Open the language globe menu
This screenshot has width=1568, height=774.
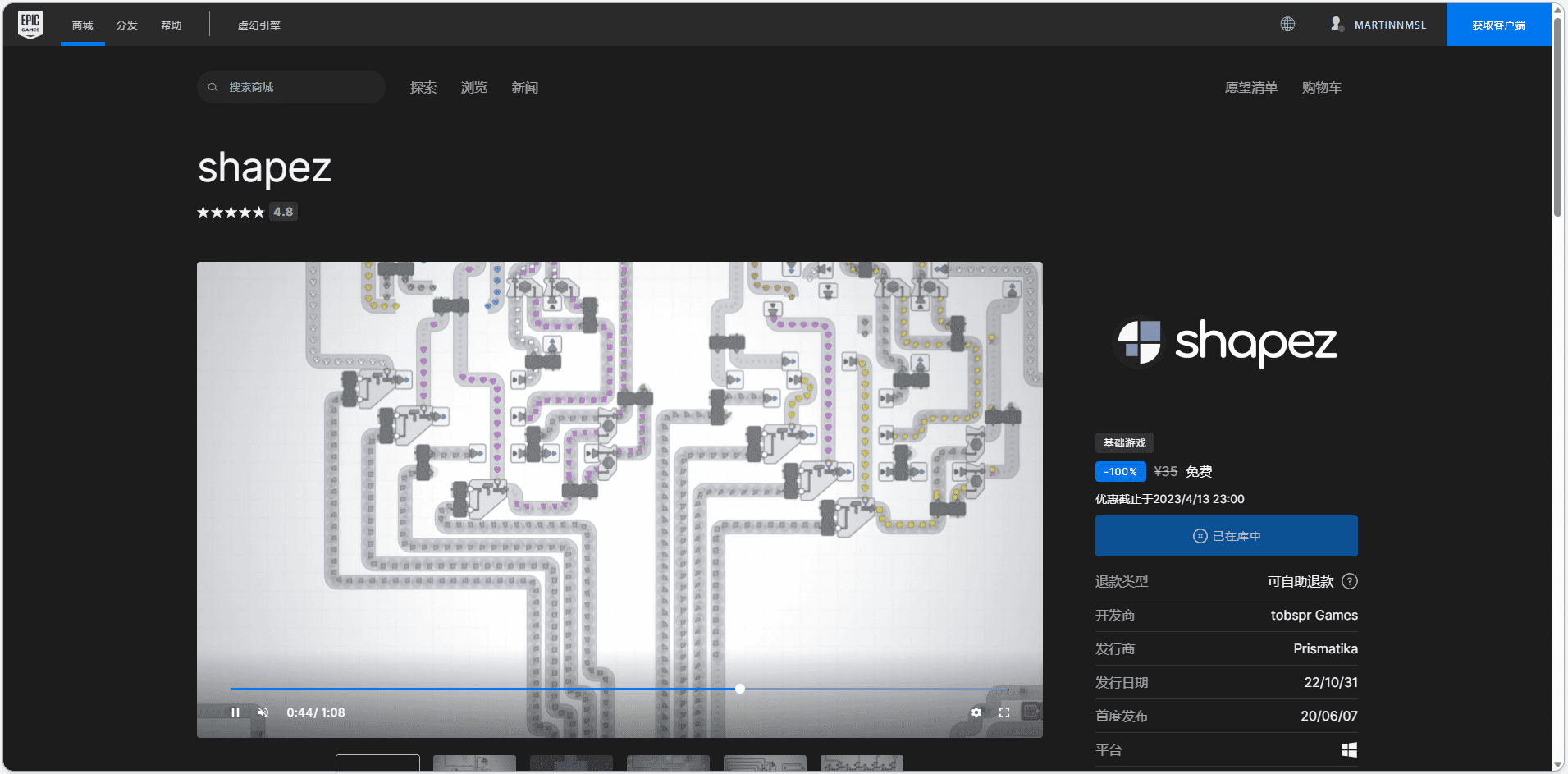pos(1287,25)
